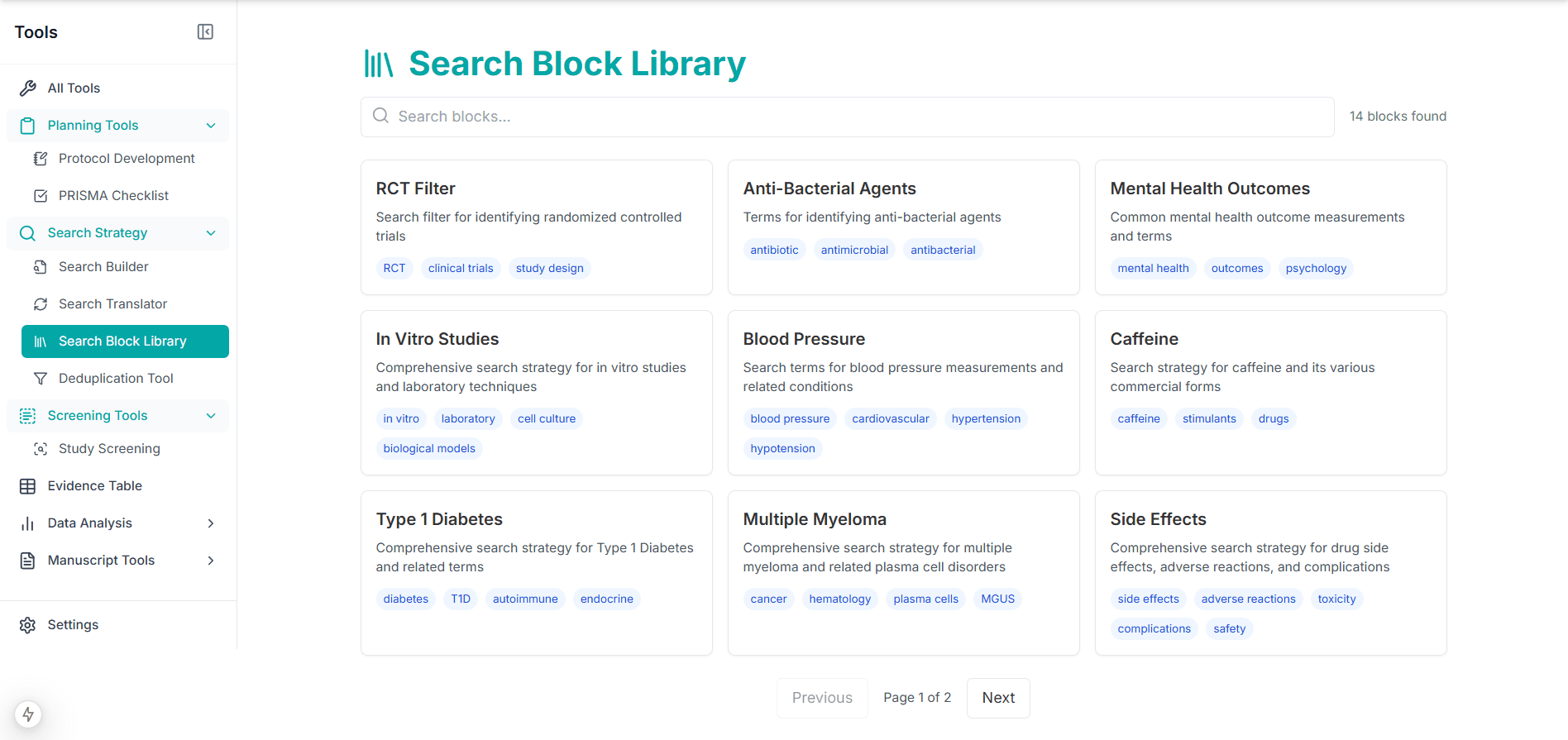The width and height of the screenshot is (1568, 740).
Task: Click the Settings gear icon
Action: (28, 625)
